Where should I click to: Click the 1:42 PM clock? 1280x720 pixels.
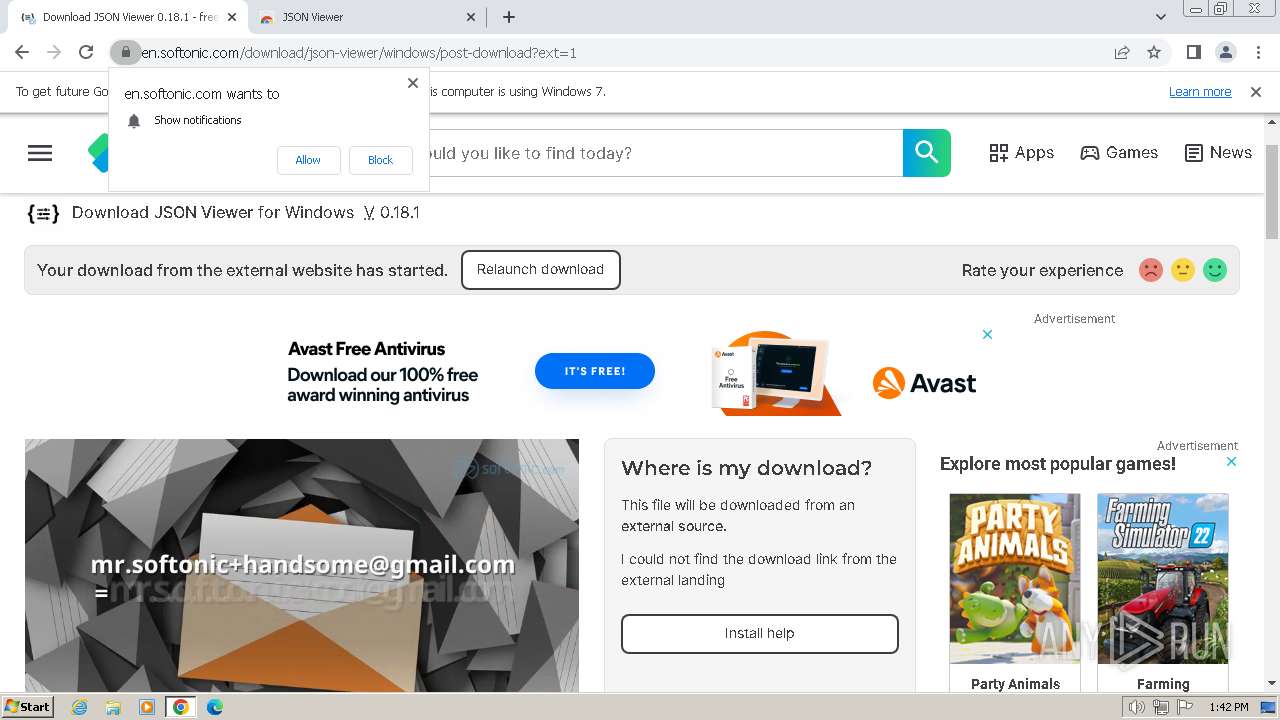(1229, 707)
